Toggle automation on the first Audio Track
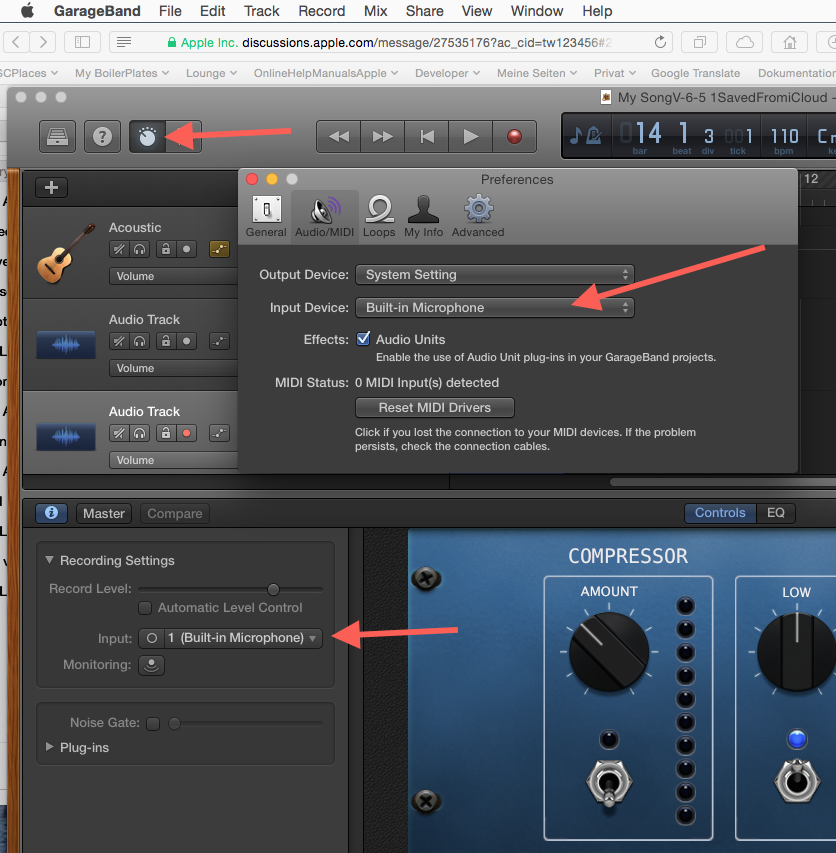Screen dimensions: 836x853 pyautogui.click(x=220, y=341)
